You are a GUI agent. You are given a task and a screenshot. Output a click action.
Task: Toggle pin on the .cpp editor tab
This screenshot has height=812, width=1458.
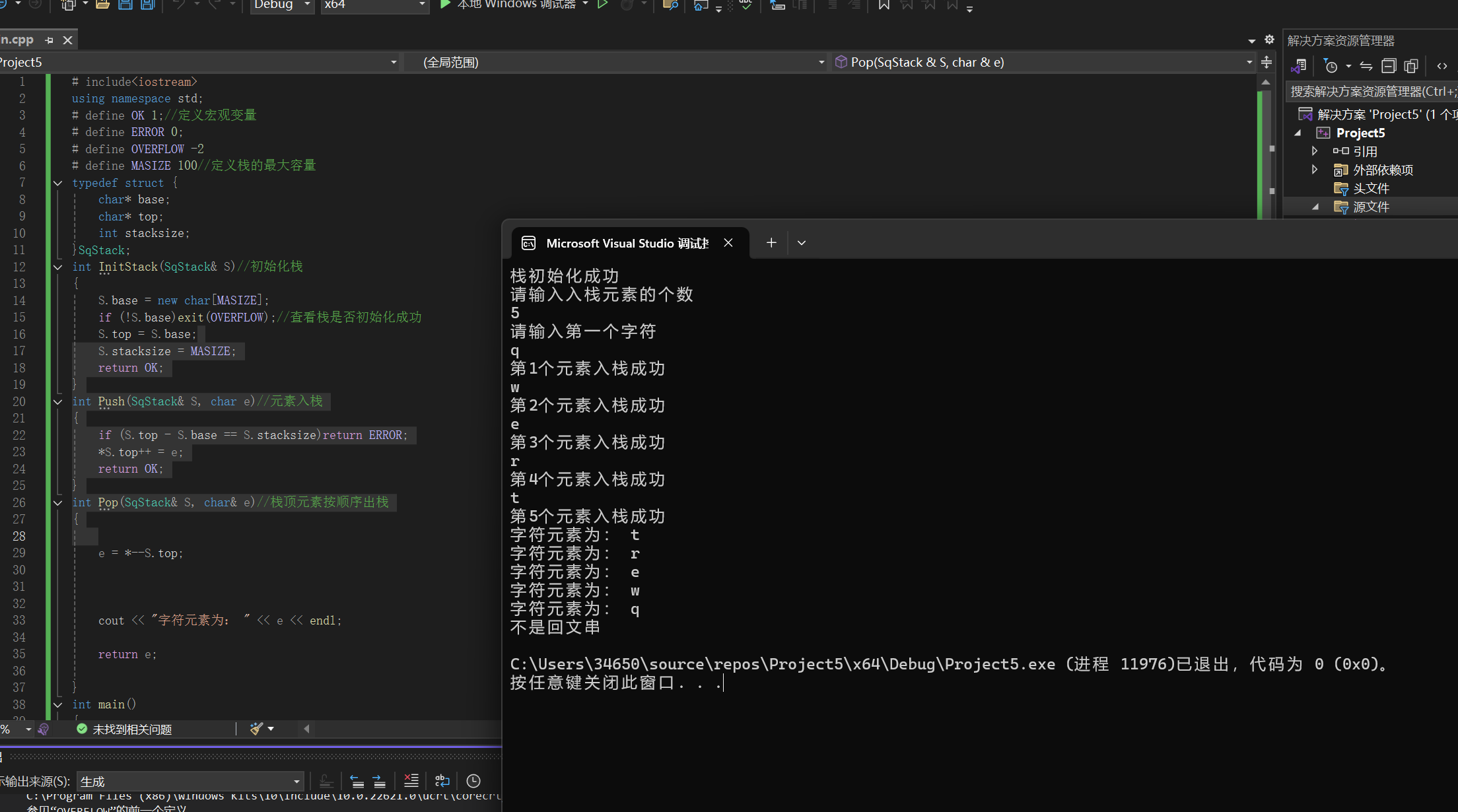tap(49, 40)
